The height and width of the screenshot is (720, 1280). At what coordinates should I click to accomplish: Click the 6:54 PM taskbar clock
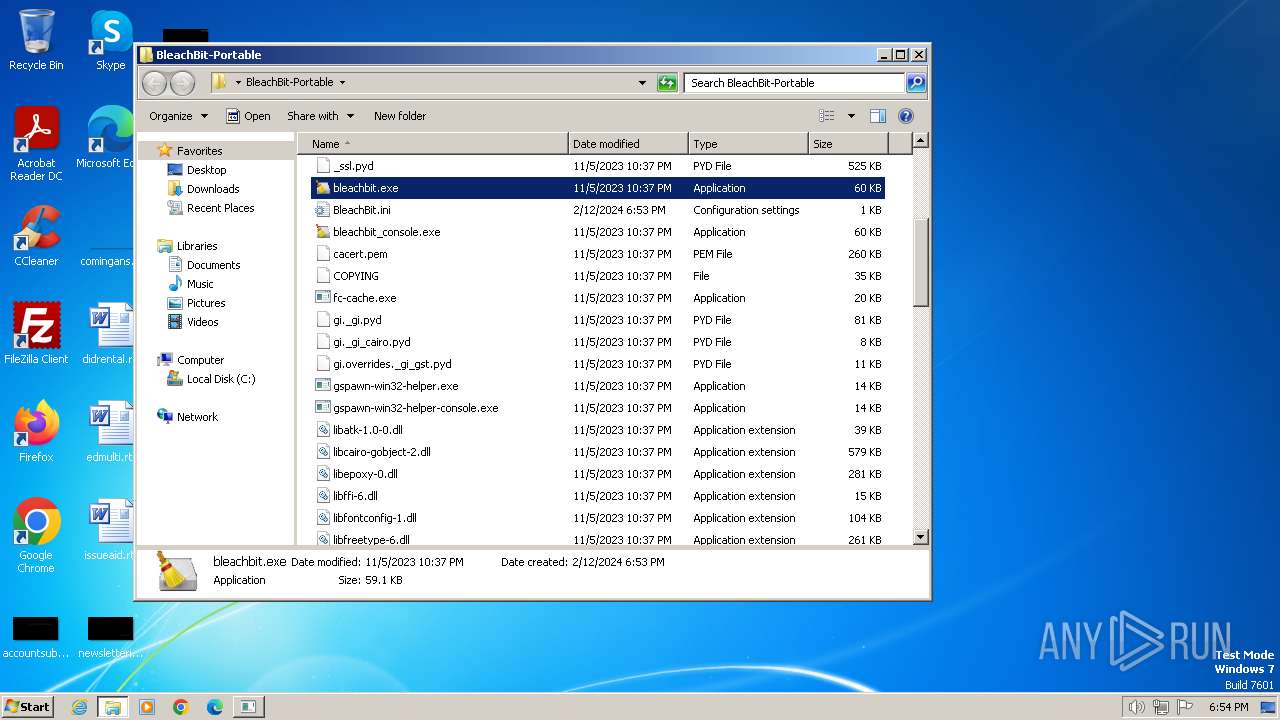(x=1228, y=707)
